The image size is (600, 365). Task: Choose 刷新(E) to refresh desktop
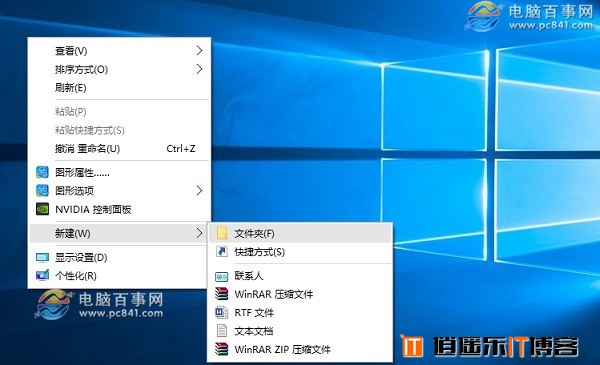(x=120, y=88)
